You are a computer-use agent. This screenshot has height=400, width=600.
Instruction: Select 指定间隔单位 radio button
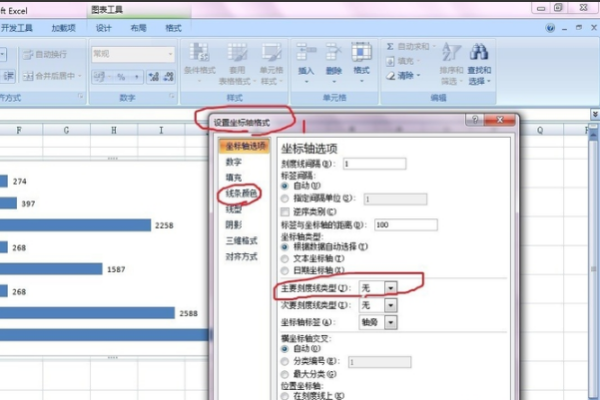point(284,199)
